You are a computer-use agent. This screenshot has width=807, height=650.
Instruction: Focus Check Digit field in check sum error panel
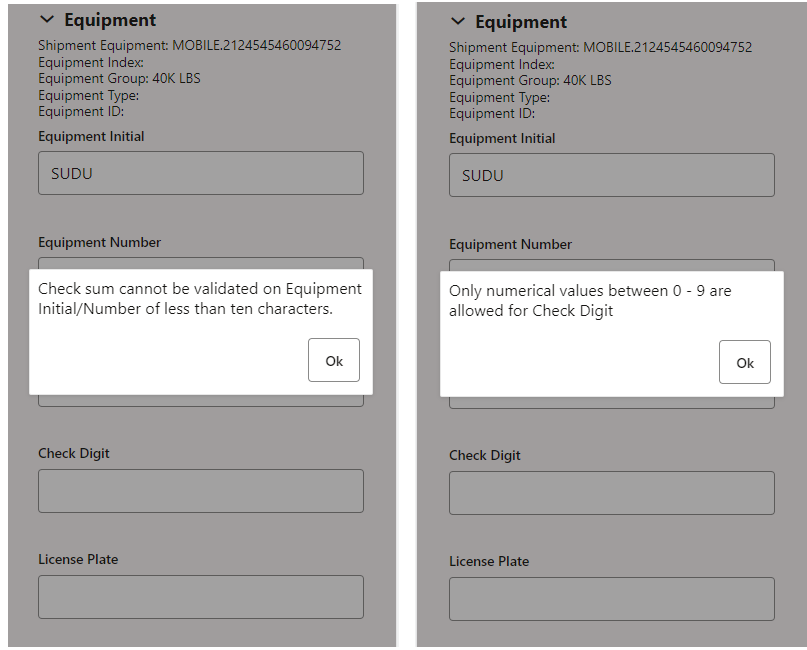click(201, 491)
